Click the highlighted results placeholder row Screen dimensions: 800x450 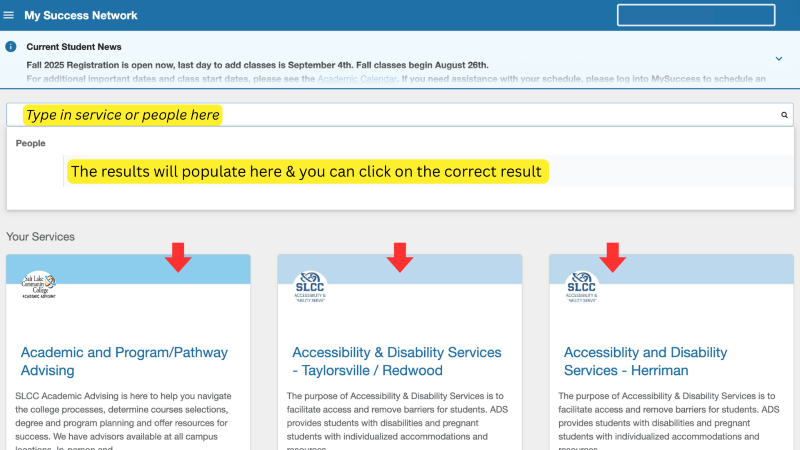(306, 171)
